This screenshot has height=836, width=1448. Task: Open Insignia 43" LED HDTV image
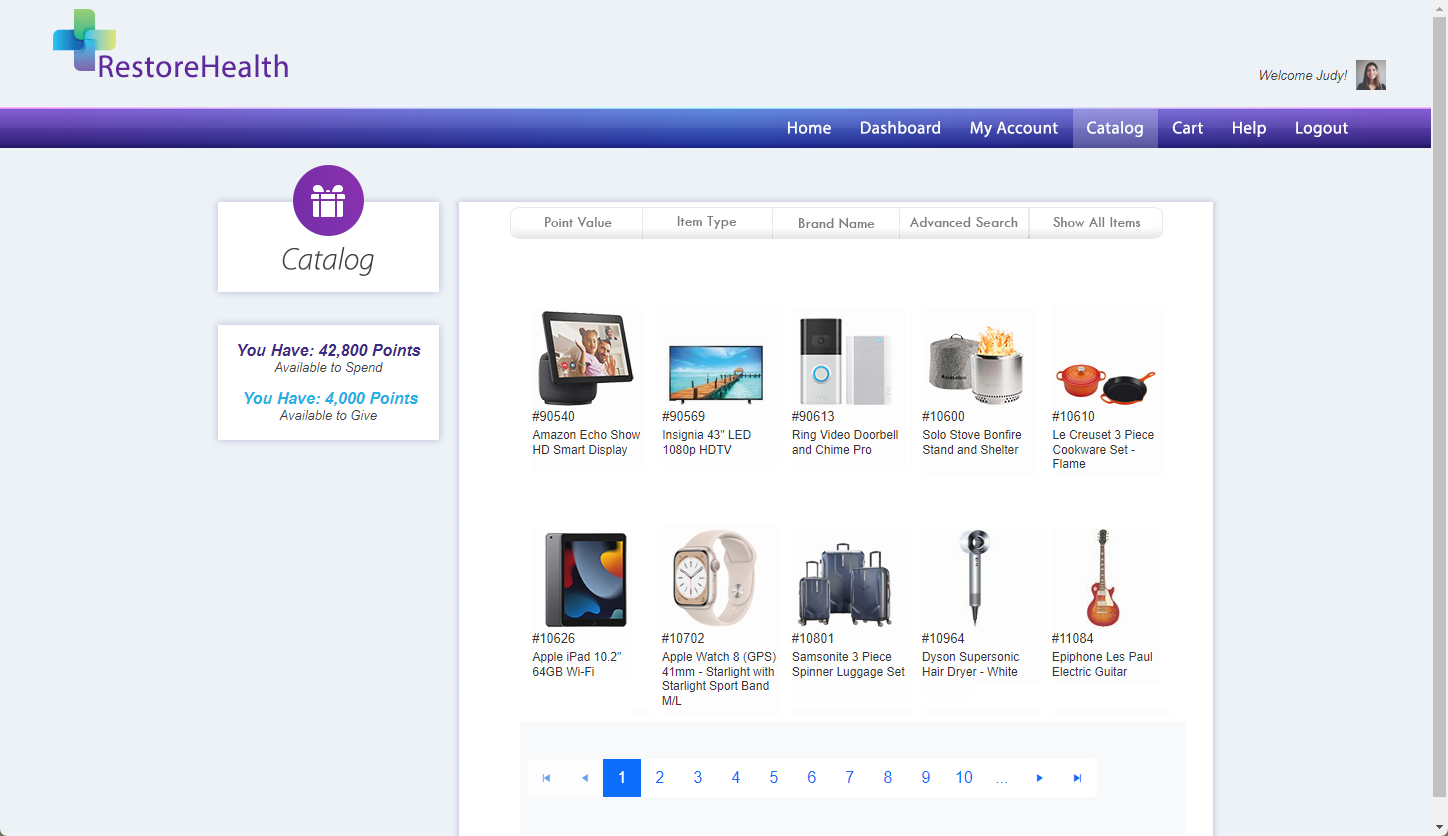716,374
